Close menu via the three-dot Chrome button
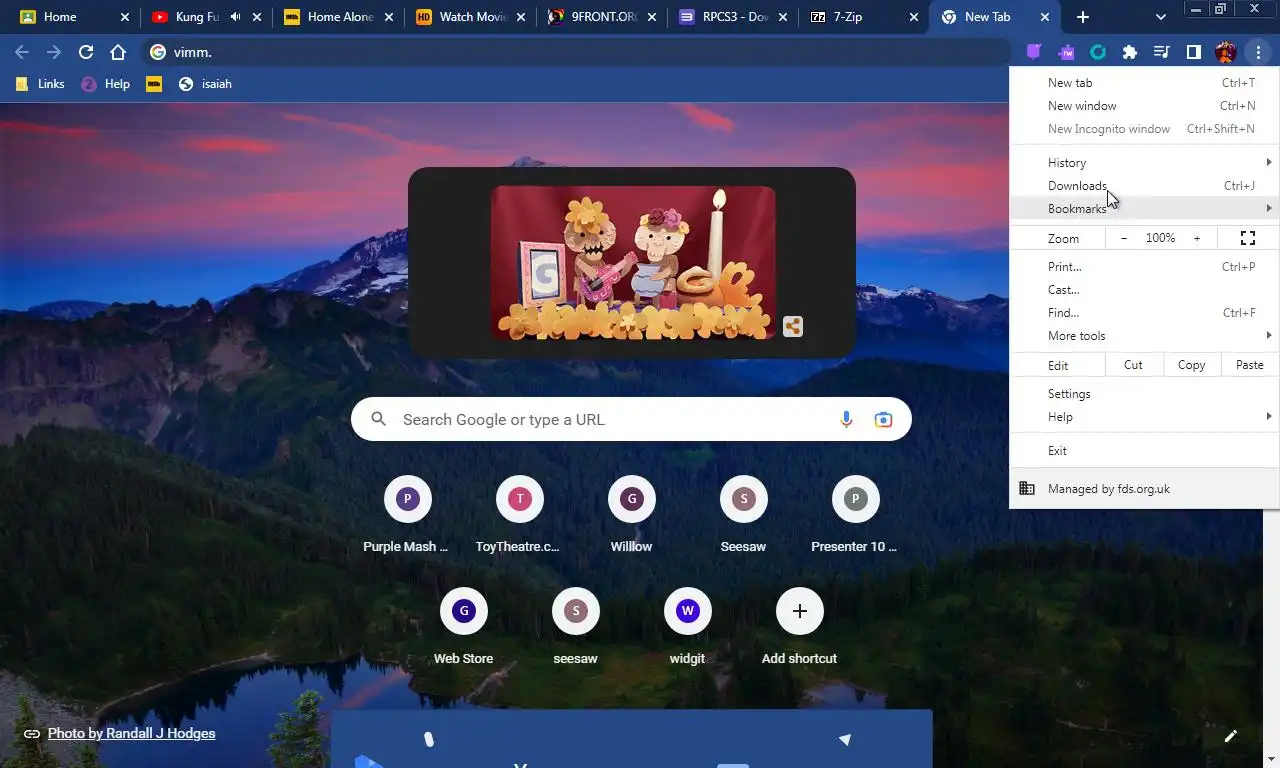The width and height of the screenshot is (1280, 768). (1258, 52)
